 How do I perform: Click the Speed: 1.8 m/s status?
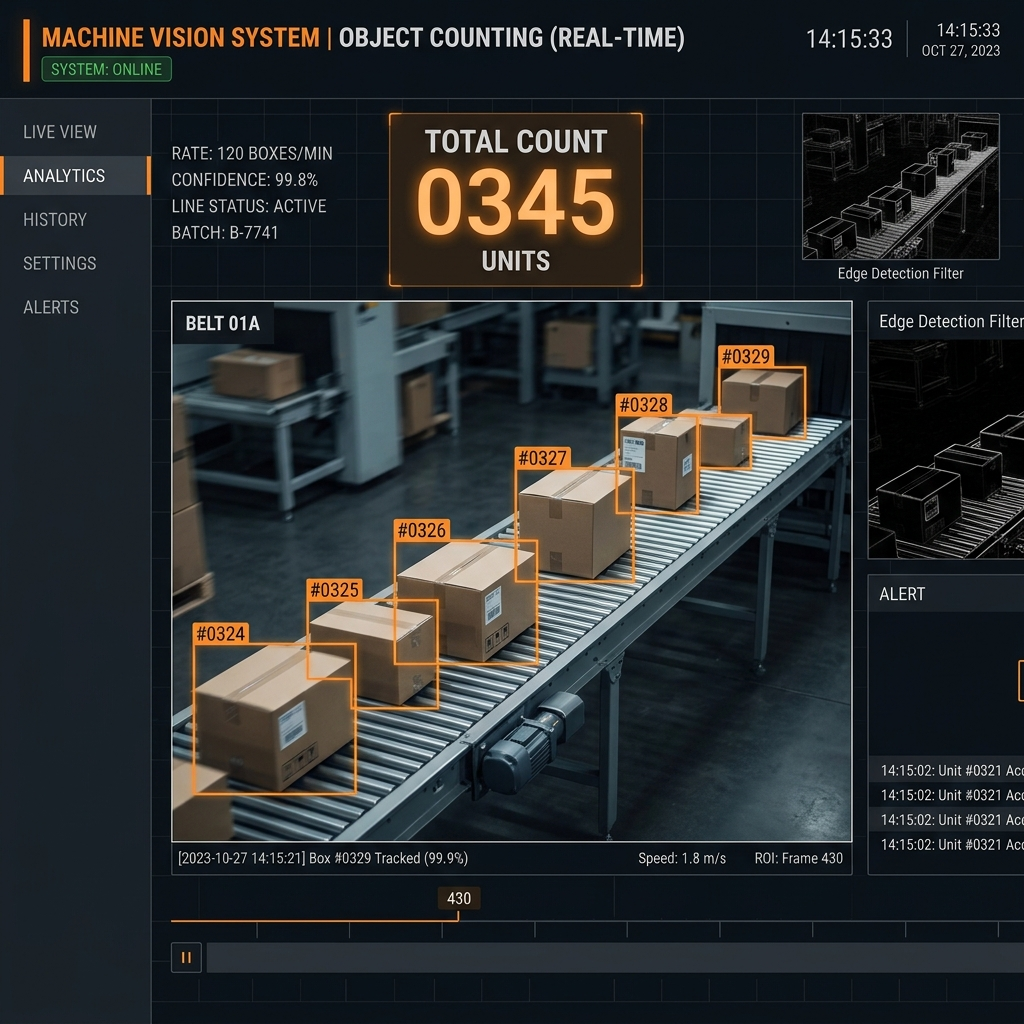pyautogui.click(x=682, y=858)
